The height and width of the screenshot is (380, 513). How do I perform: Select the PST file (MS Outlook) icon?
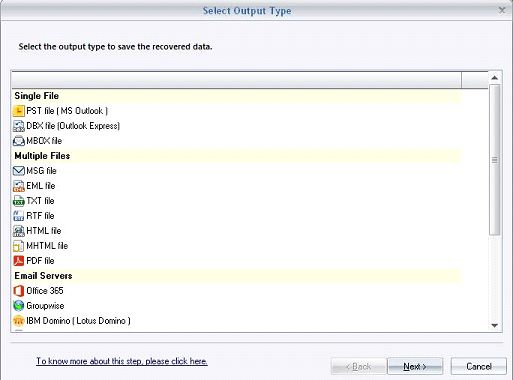pyautogui.click(x=19, y=111)
